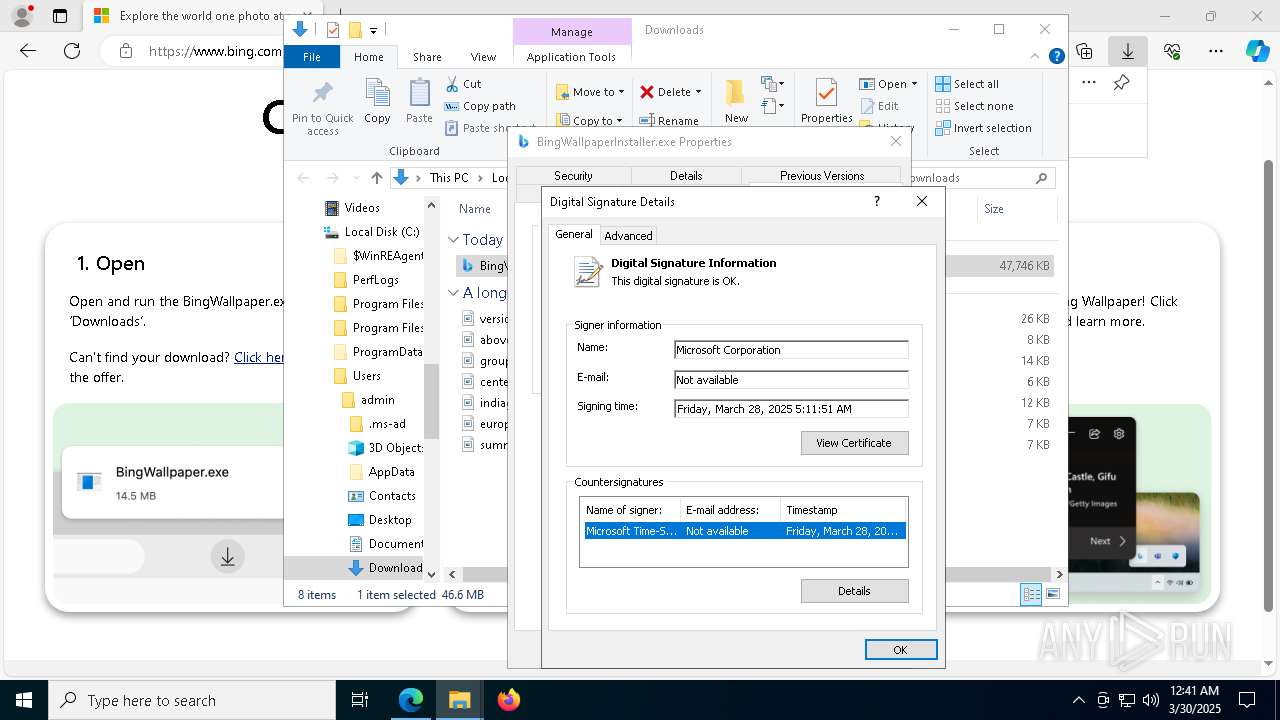
Task: Click View Certificate button
Action: [854, 443]
